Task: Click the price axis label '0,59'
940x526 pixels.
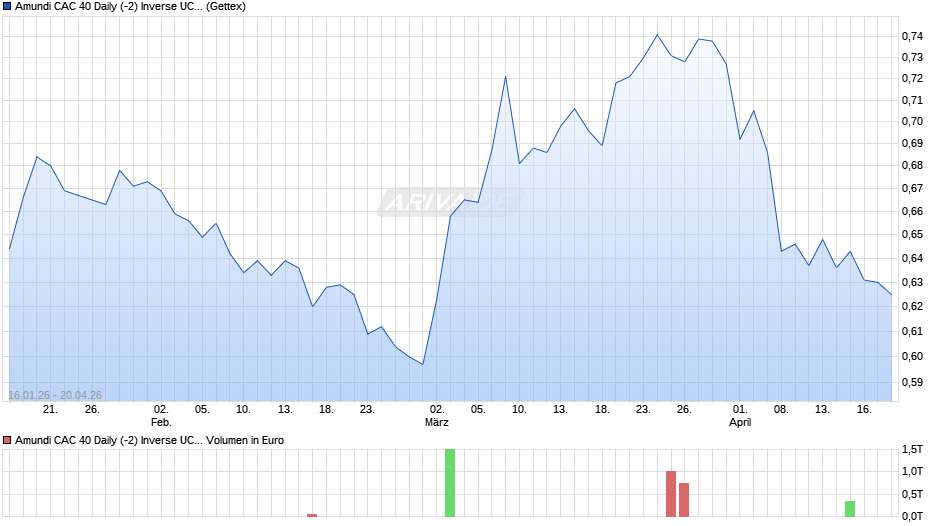Action: pyautogui.click(x=912, y=382)
